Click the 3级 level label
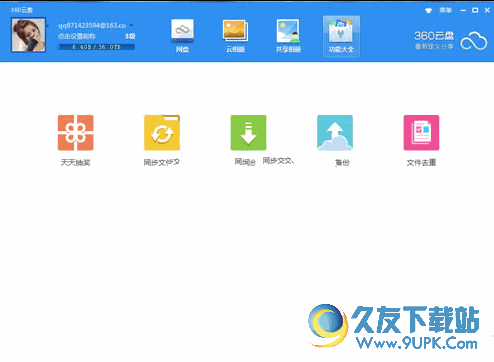The image size is (494, 362). click(x=130, y=36)
